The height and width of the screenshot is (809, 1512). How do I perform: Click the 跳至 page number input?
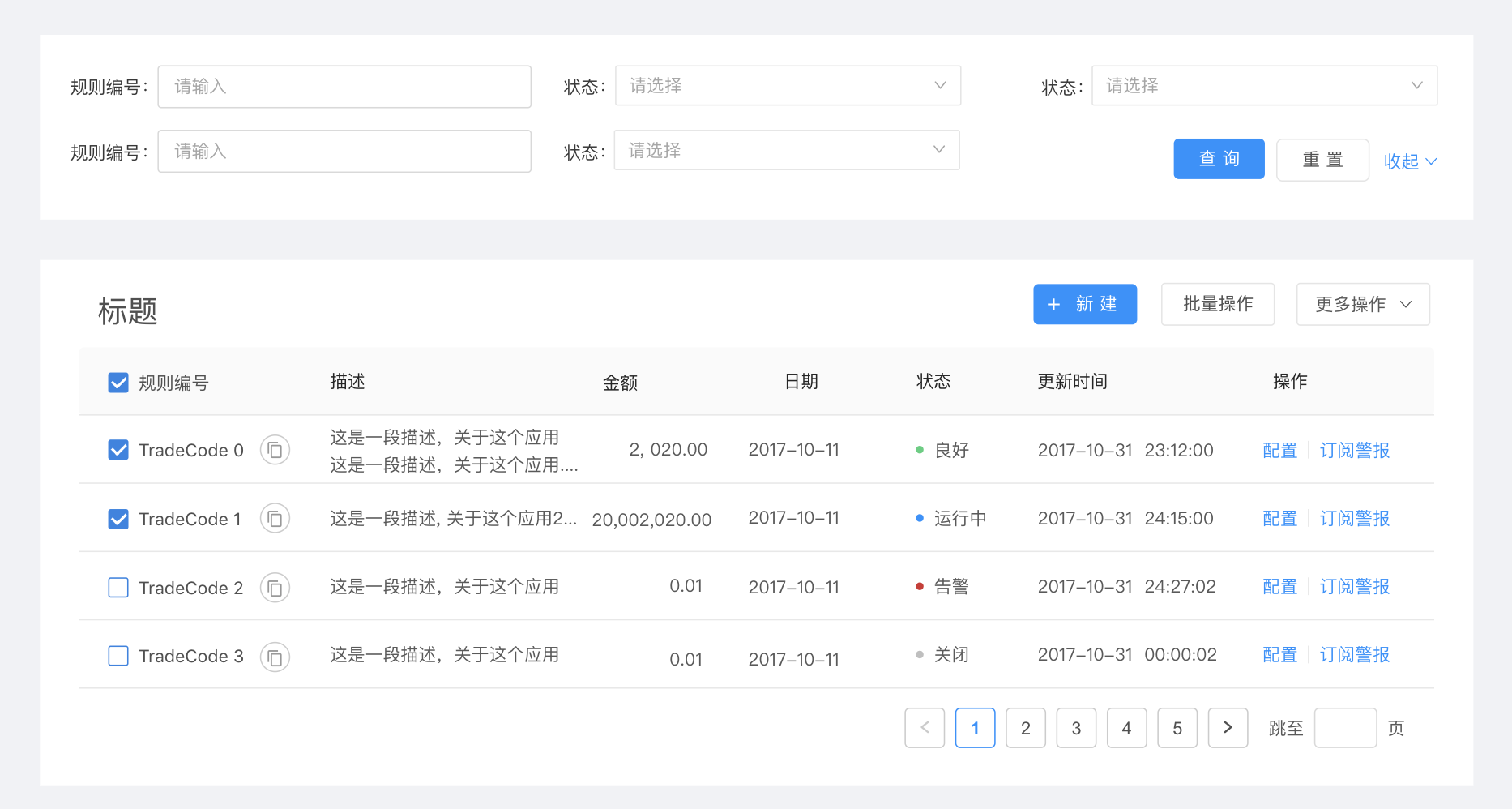click(x=1345, y=727)
